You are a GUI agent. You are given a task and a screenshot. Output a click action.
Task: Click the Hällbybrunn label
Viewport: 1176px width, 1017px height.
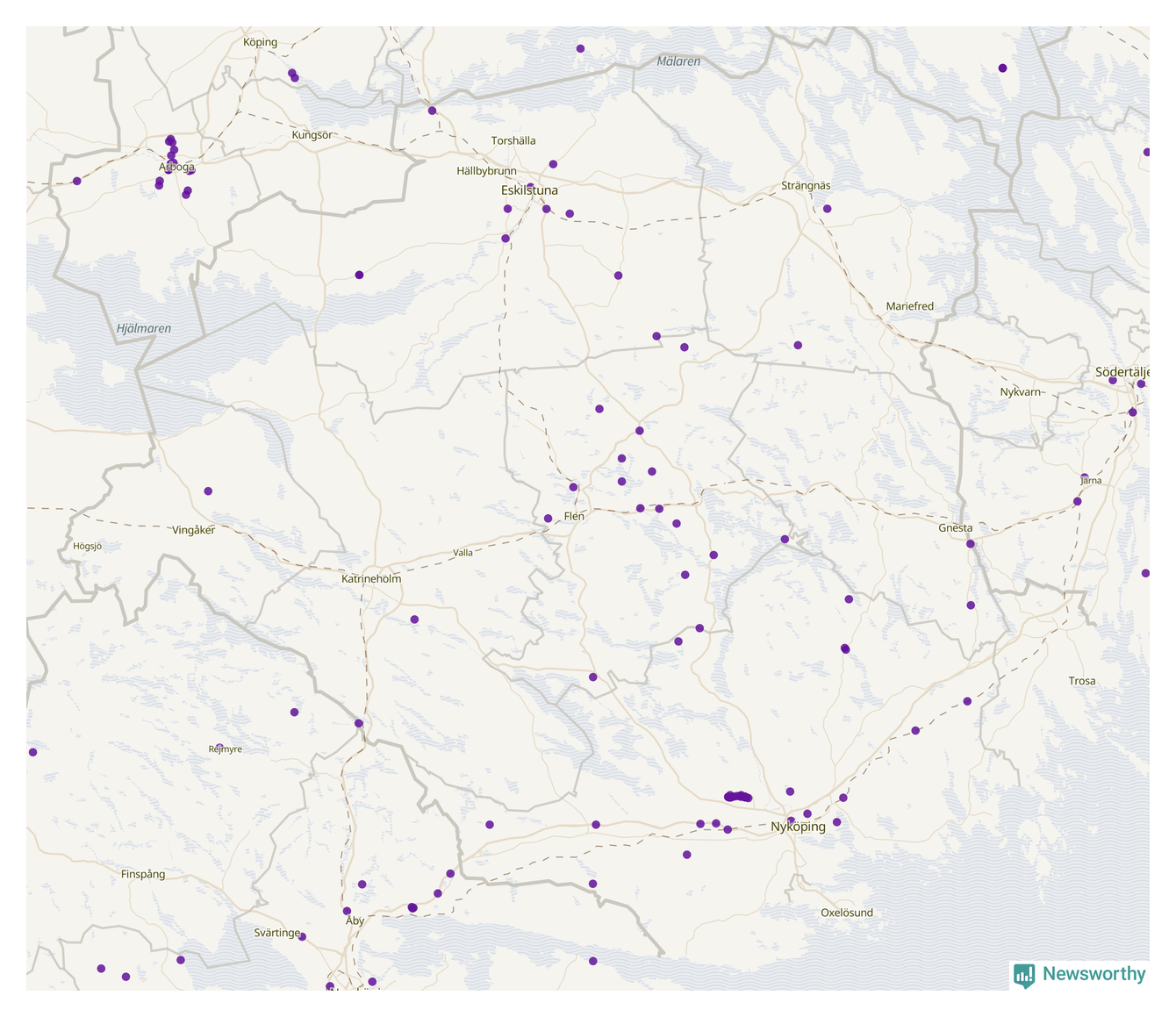pyautogui.click(x=486, y=171)
